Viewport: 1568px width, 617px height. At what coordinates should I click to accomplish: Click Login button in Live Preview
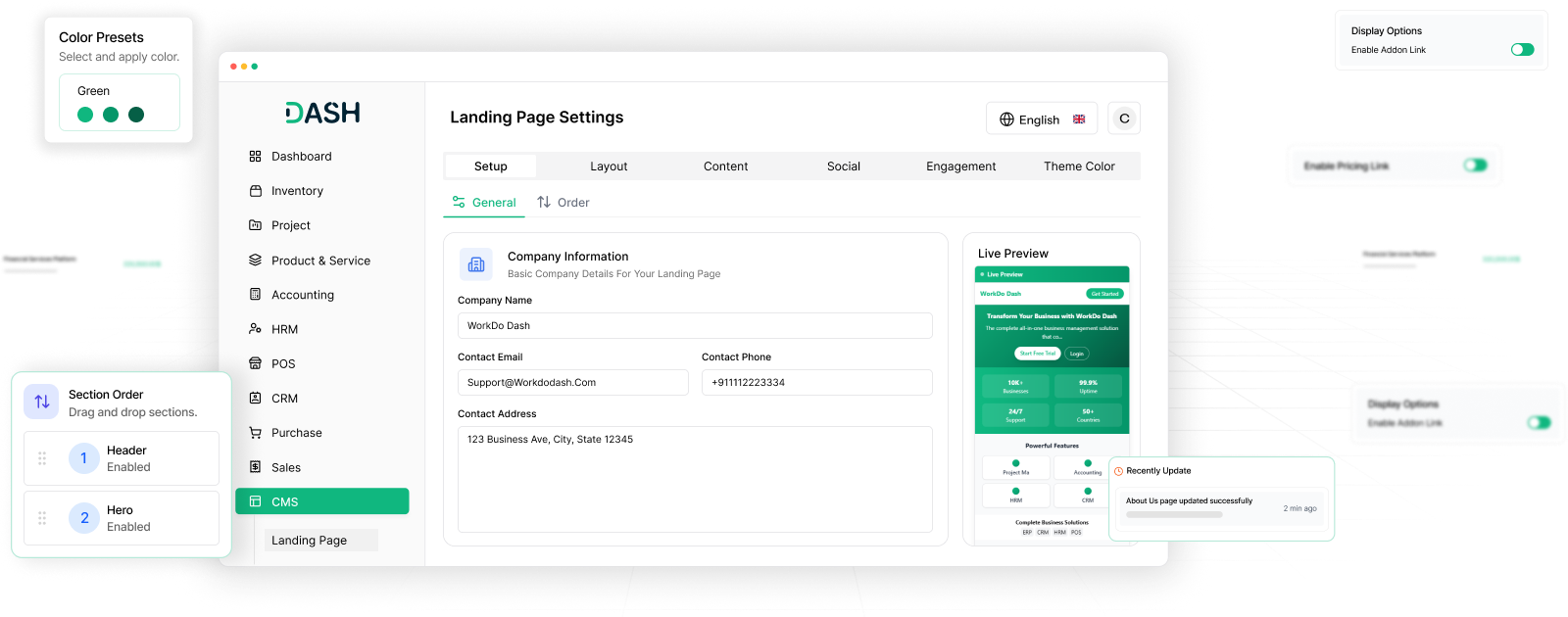point(1077,354)
